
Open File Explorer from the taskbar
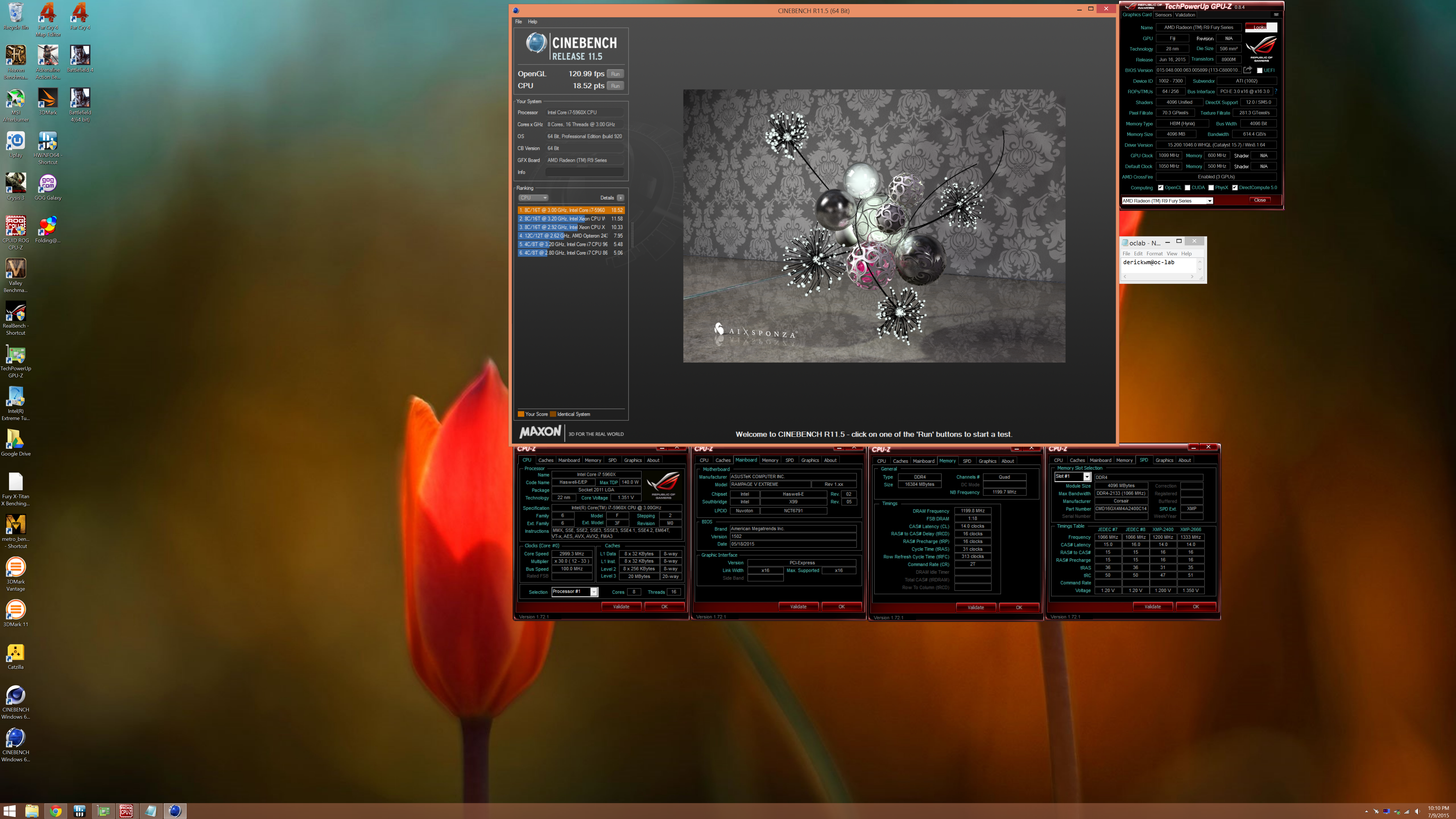(32, 811)
